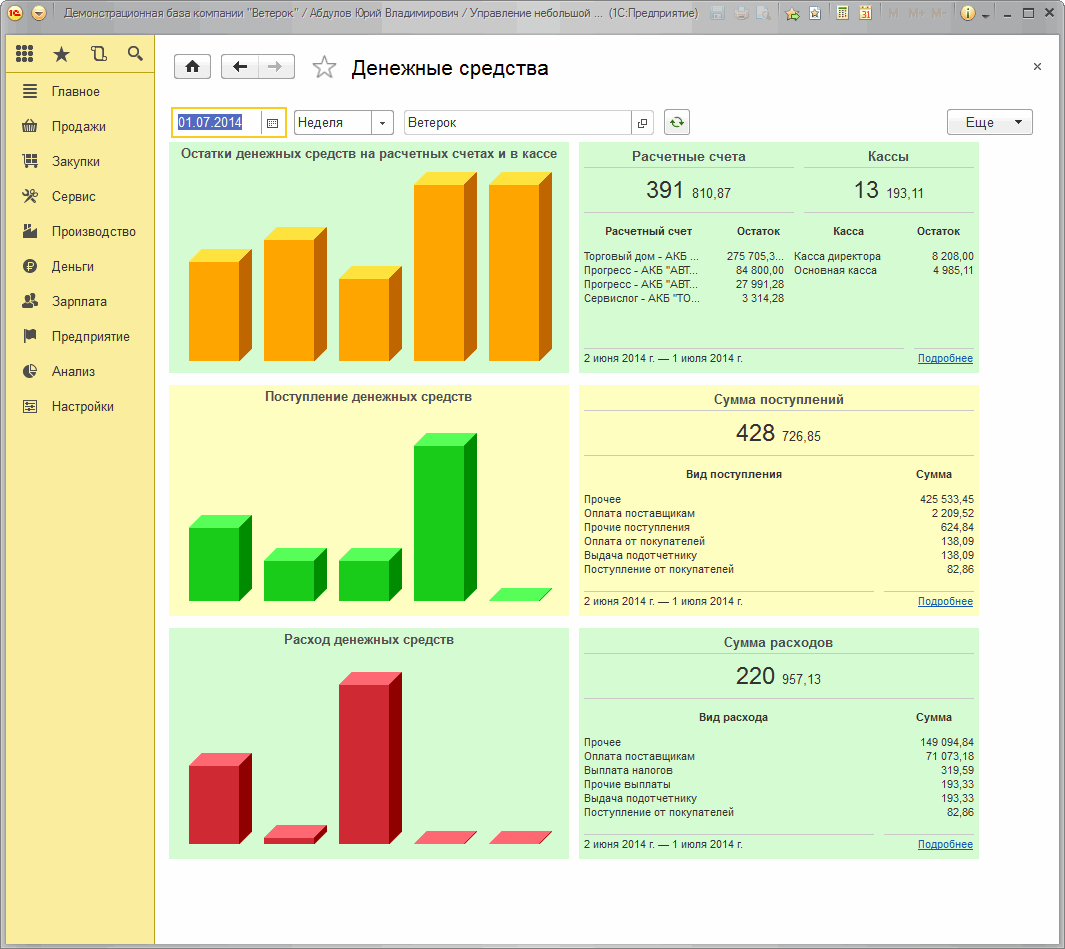This screenshot has height=949, width=1065.
Task: Open the Ветерок organization link button
Action: (x=642, y=123)
